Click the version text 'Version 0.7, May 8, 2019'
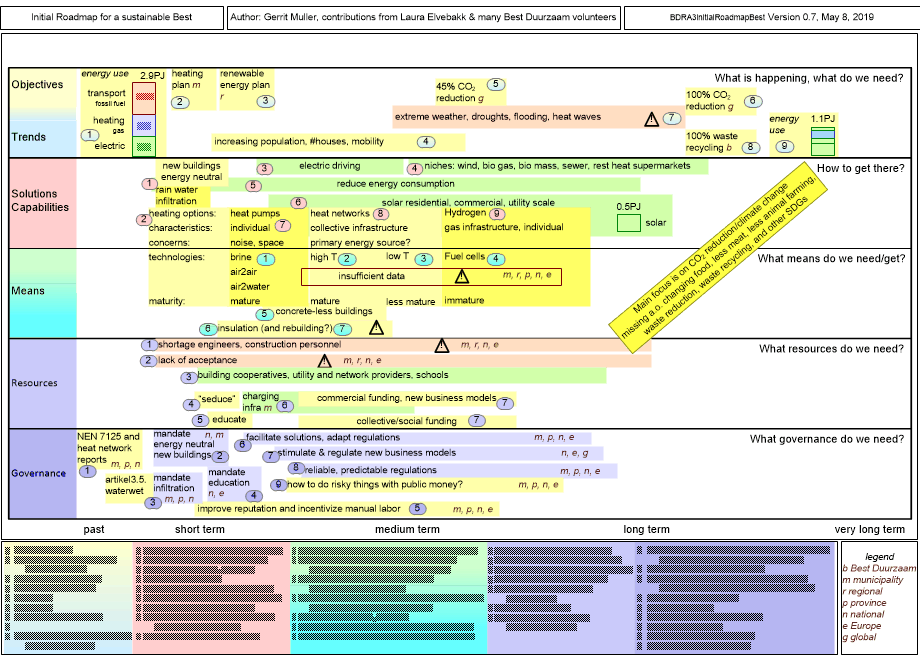 (x=821, y=17)
